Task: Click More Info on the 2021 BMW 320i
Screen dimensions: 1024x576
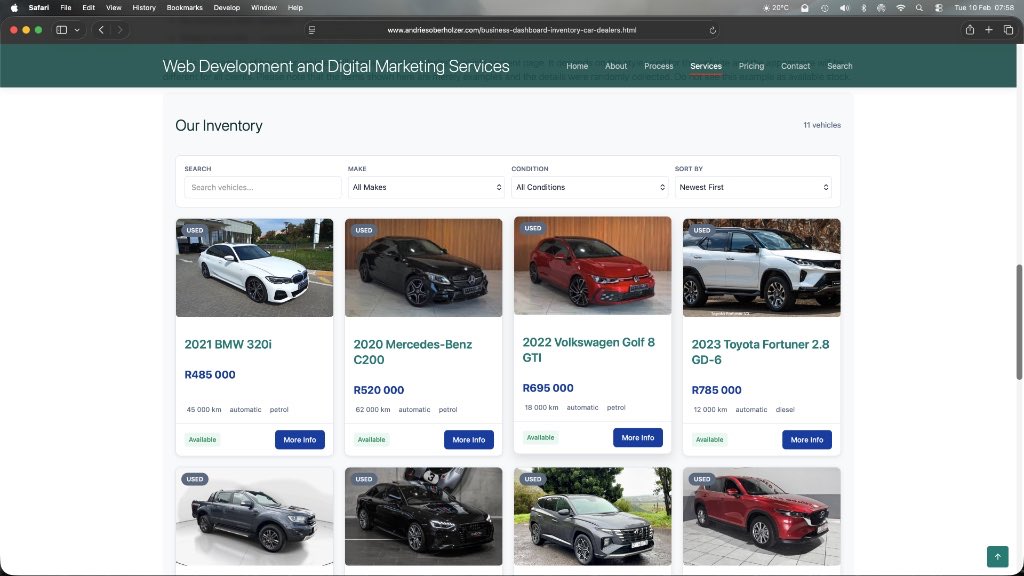Action: [x=299, y=439]
